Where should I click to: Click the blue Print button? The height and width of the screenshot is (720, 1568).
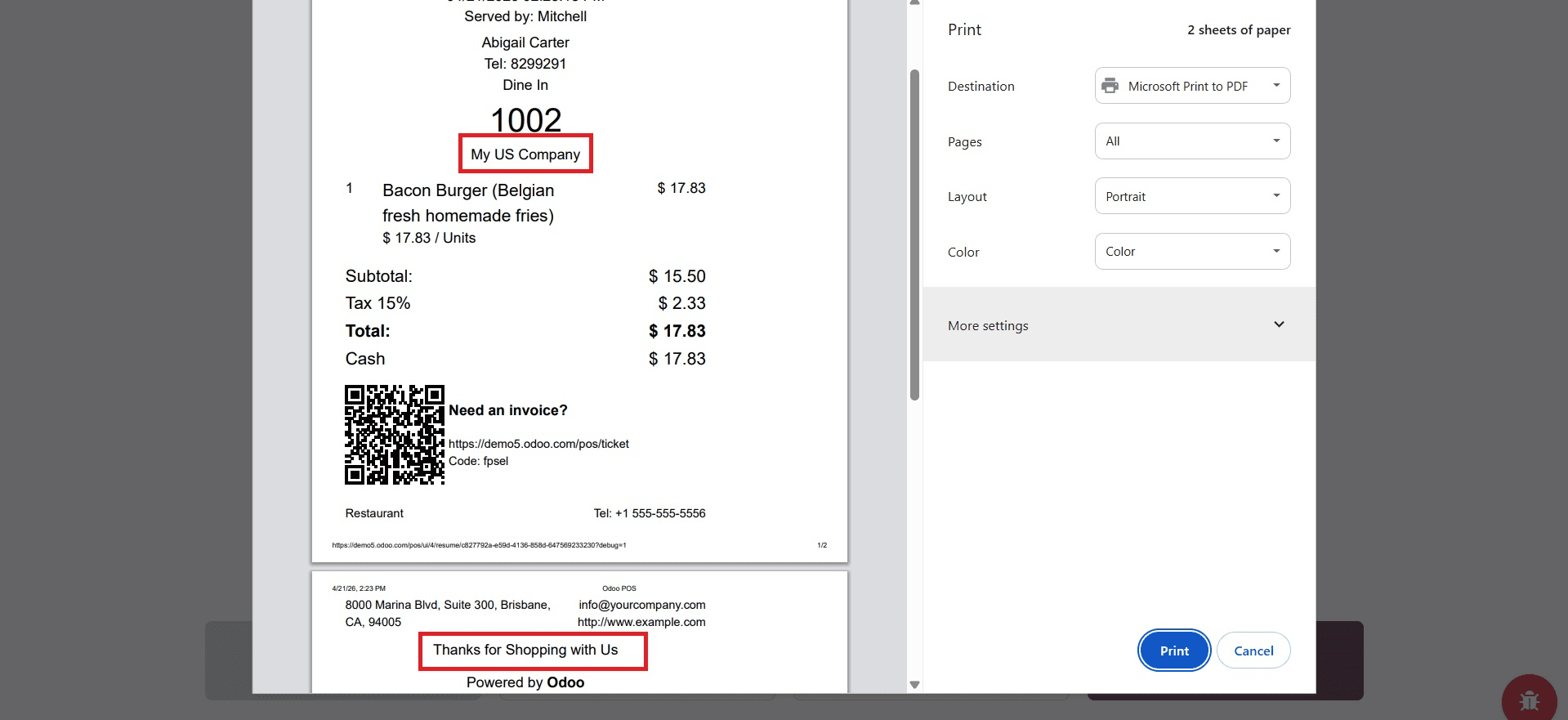pyautogui.click(x=1174, y=651)
